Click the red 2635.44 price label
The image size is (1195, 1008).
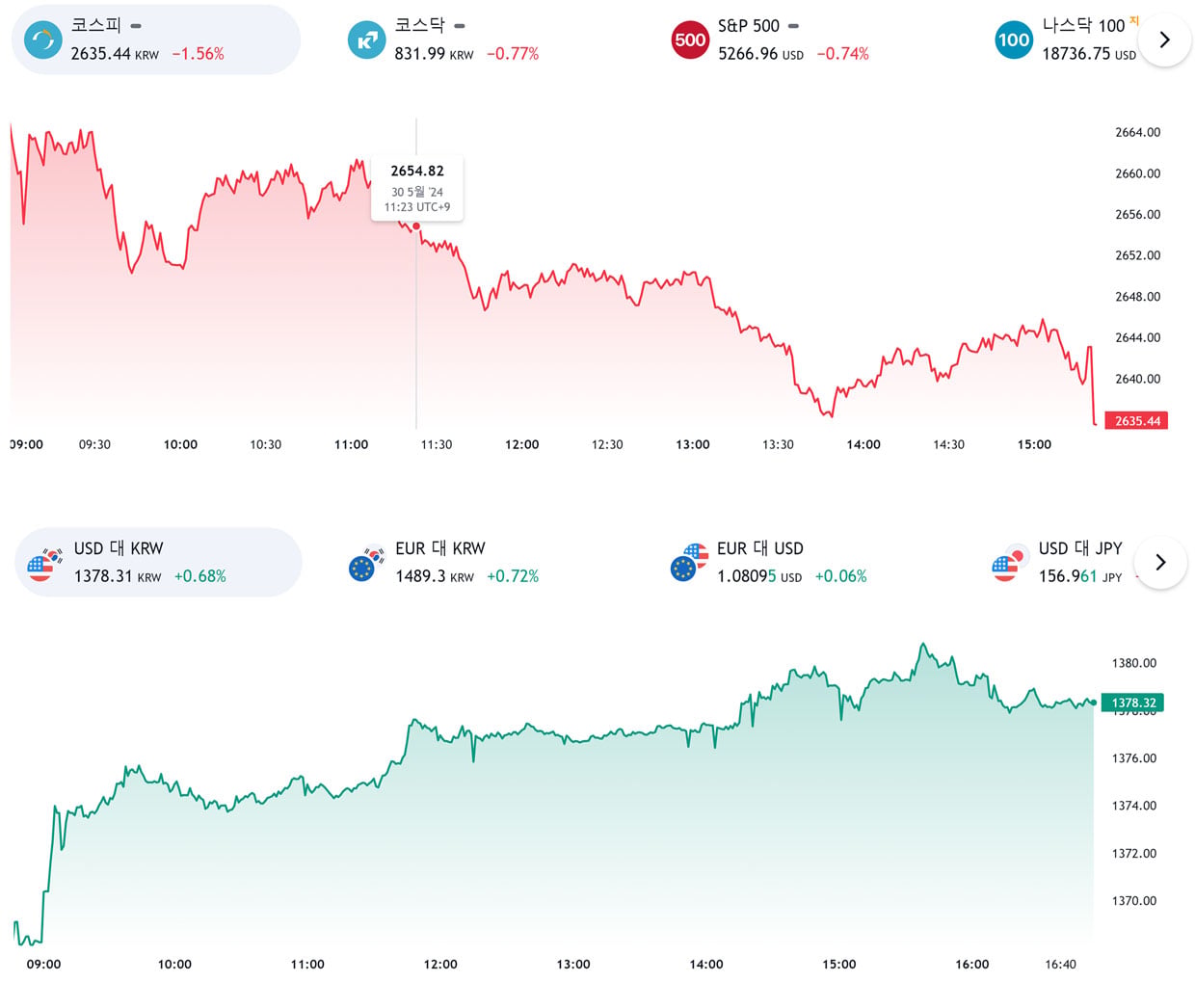(1137, 421)
